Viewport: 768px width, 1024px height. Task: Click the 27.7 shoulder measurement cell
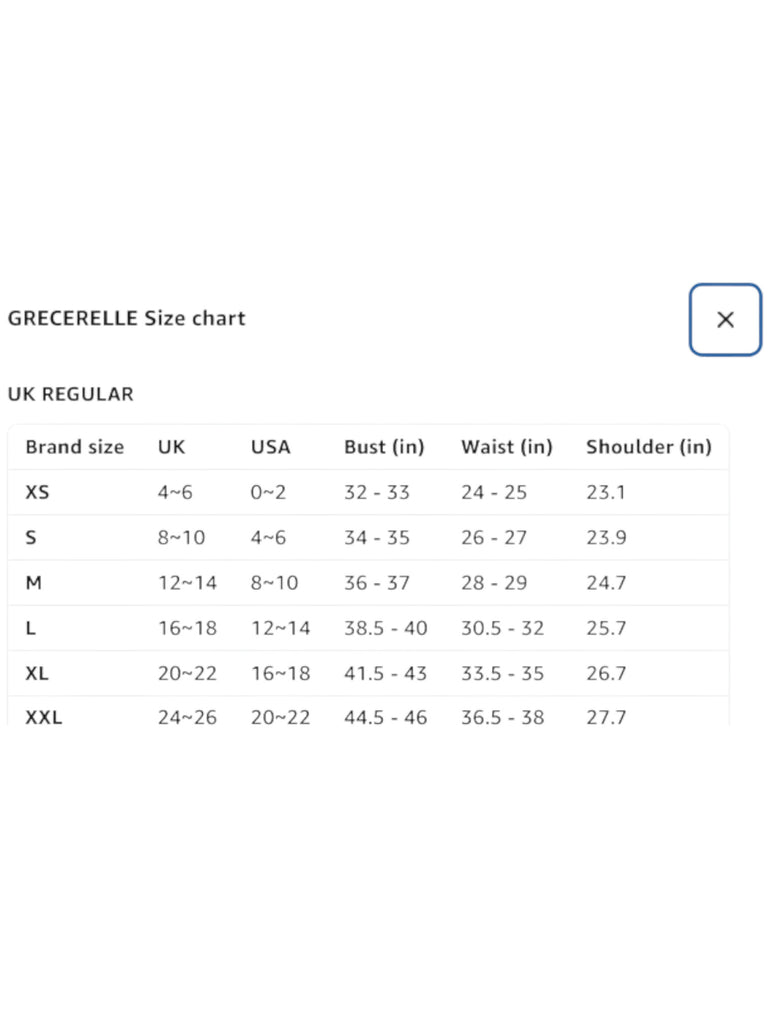[606, 717]
